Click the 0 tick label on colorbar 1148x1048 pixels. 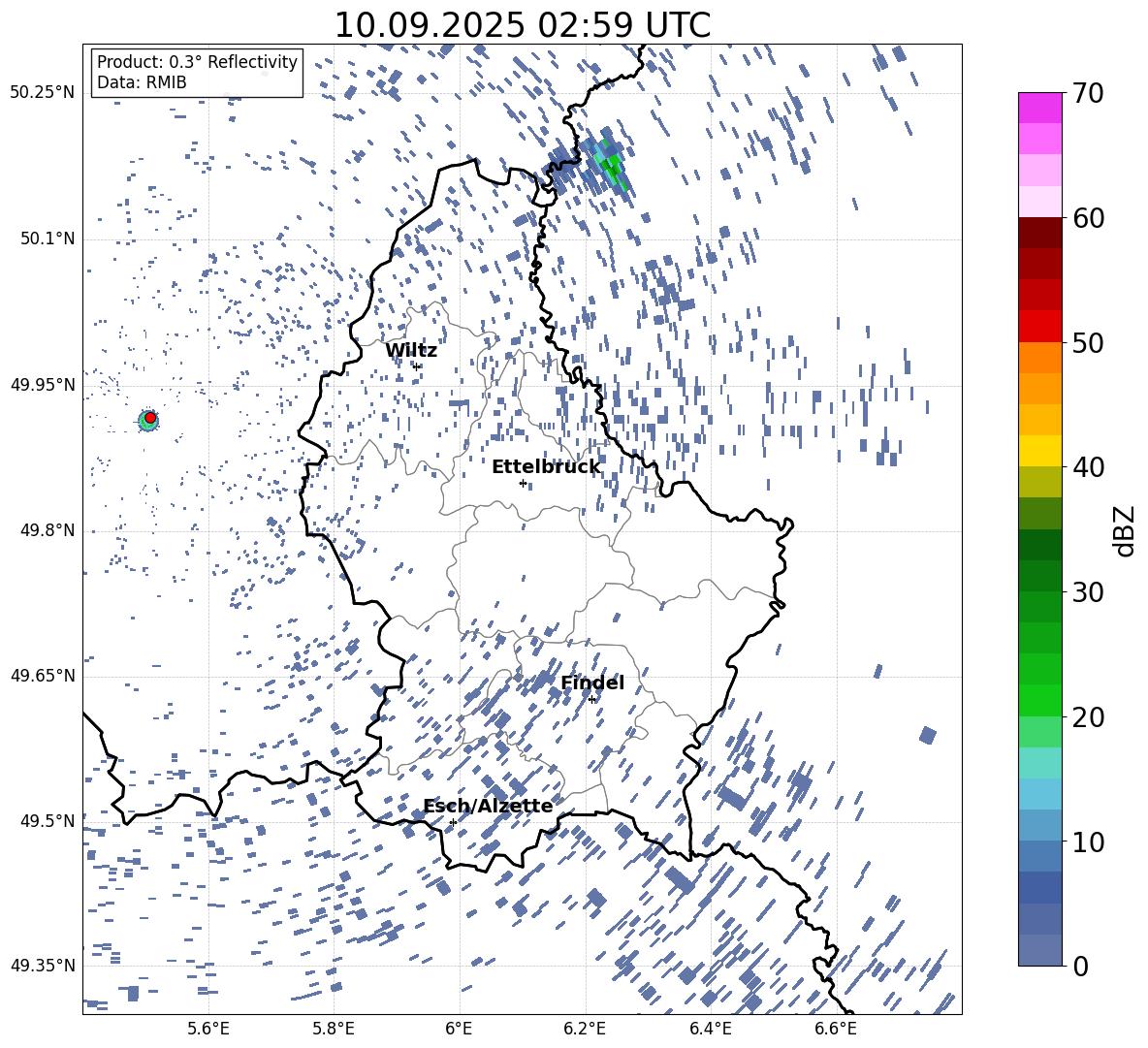point(1080,966)
